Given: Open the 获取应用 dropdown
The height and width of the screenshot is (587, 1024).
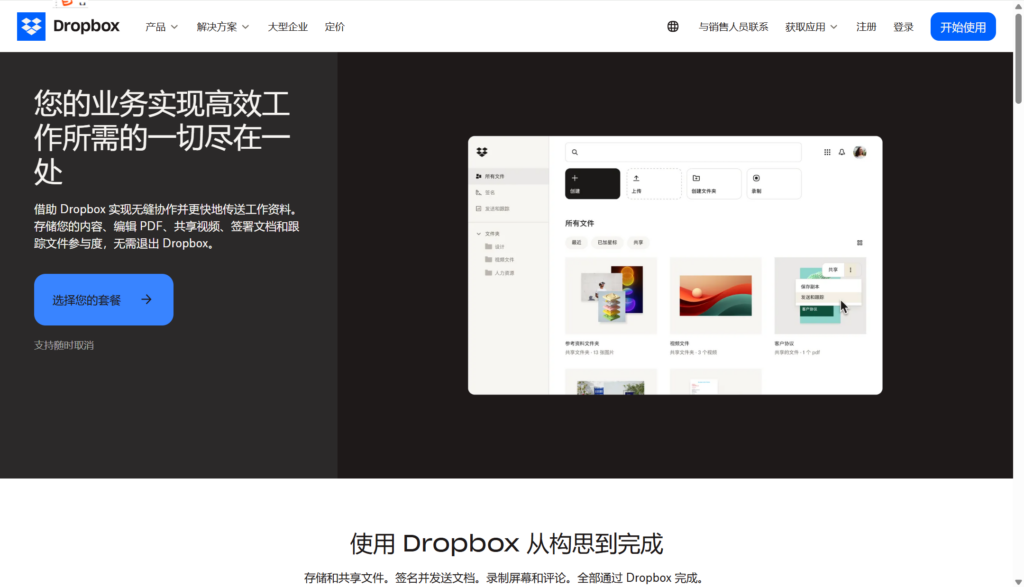Looking at the screenshot, I should pos(811,27).
